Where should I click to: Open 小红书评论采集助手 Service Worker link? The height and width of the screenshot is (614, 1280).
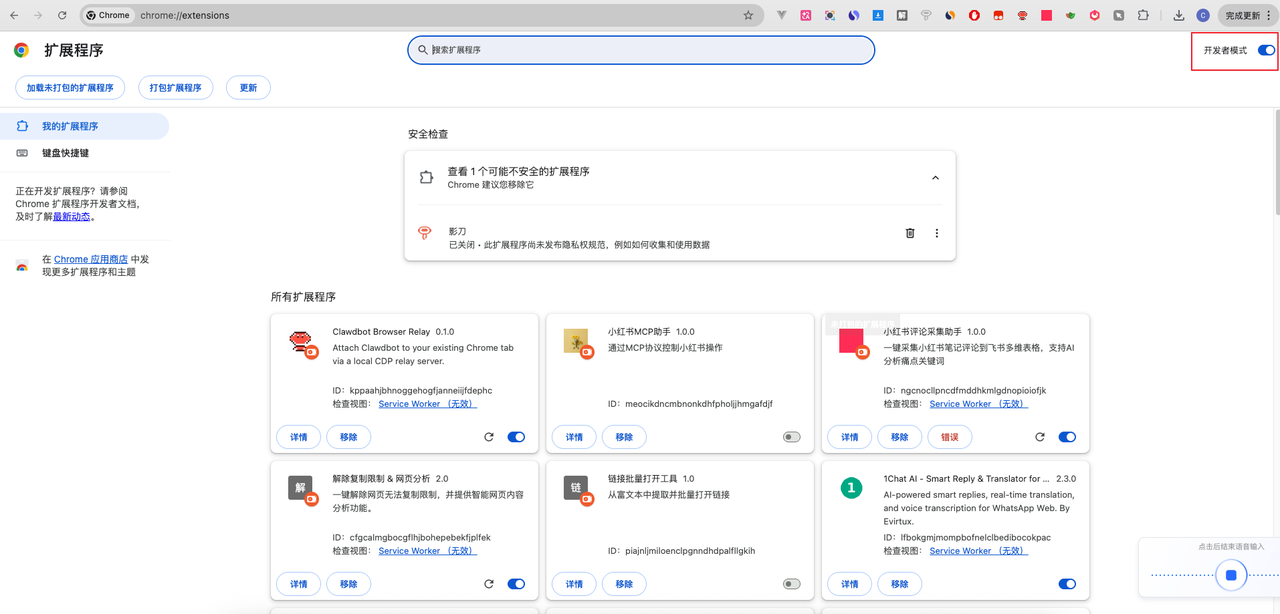[979, 404]
